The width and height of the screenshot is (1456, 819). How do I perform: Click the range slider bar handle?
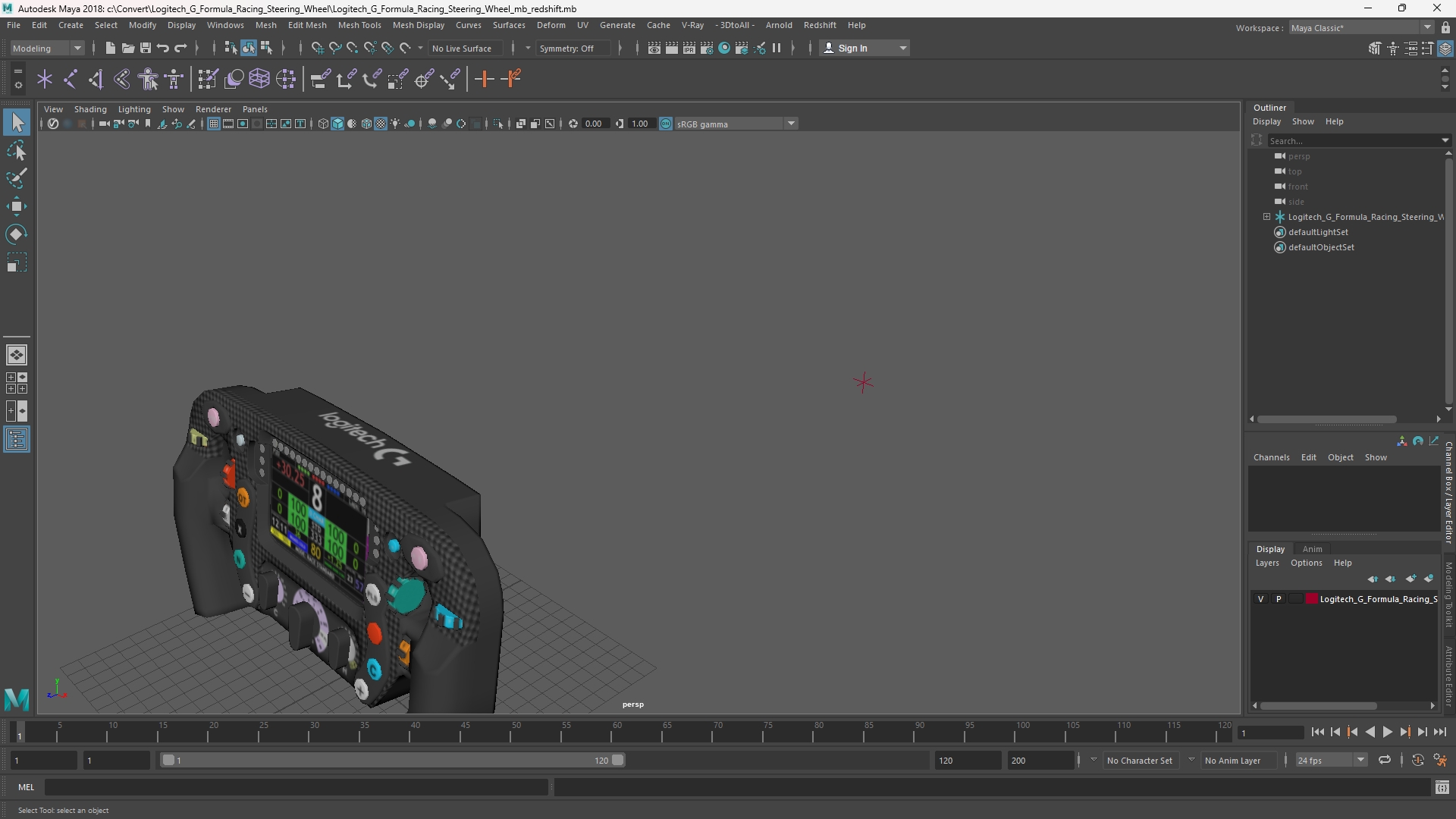[x=393, y=760]
